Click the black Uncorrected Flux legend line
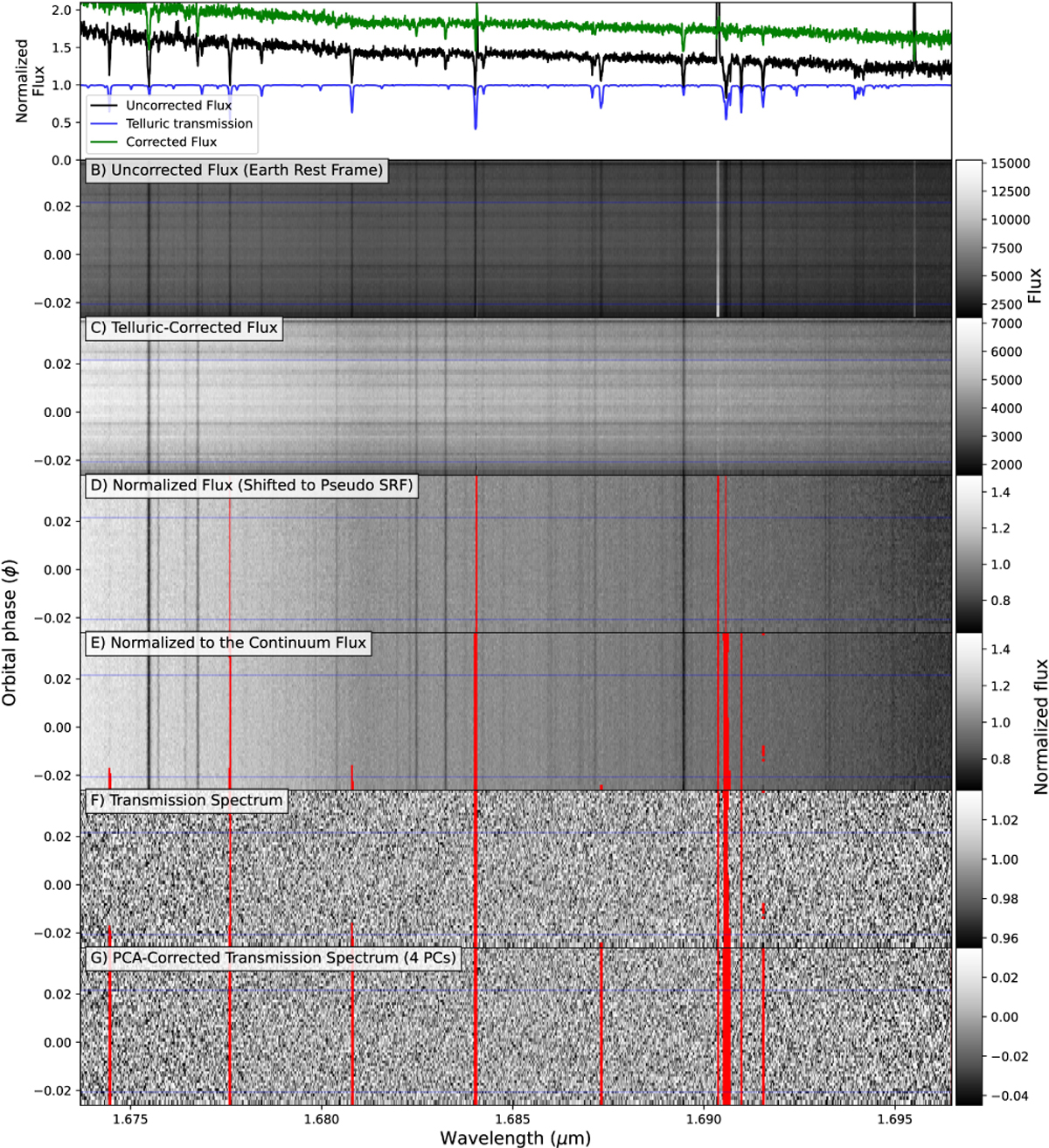1049x1148 pixels. [105, 105]
